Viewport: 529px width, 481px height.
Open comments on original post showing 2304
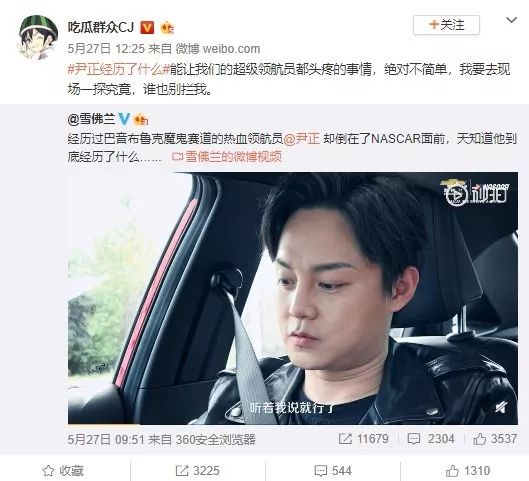coord(431,439)
